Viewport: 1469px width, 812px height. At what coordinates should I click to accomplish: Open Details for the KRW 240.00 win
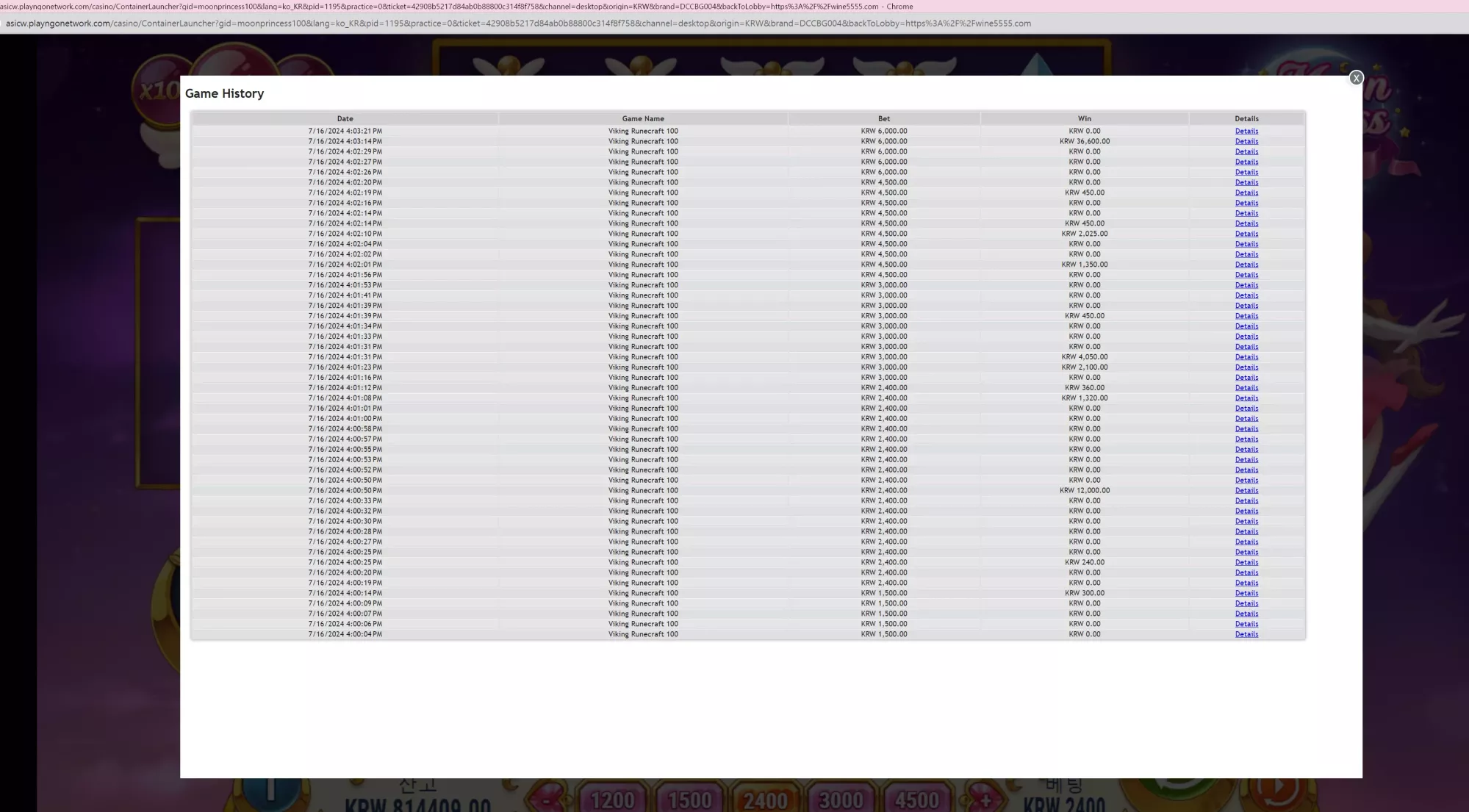[x=1246, y=563]
